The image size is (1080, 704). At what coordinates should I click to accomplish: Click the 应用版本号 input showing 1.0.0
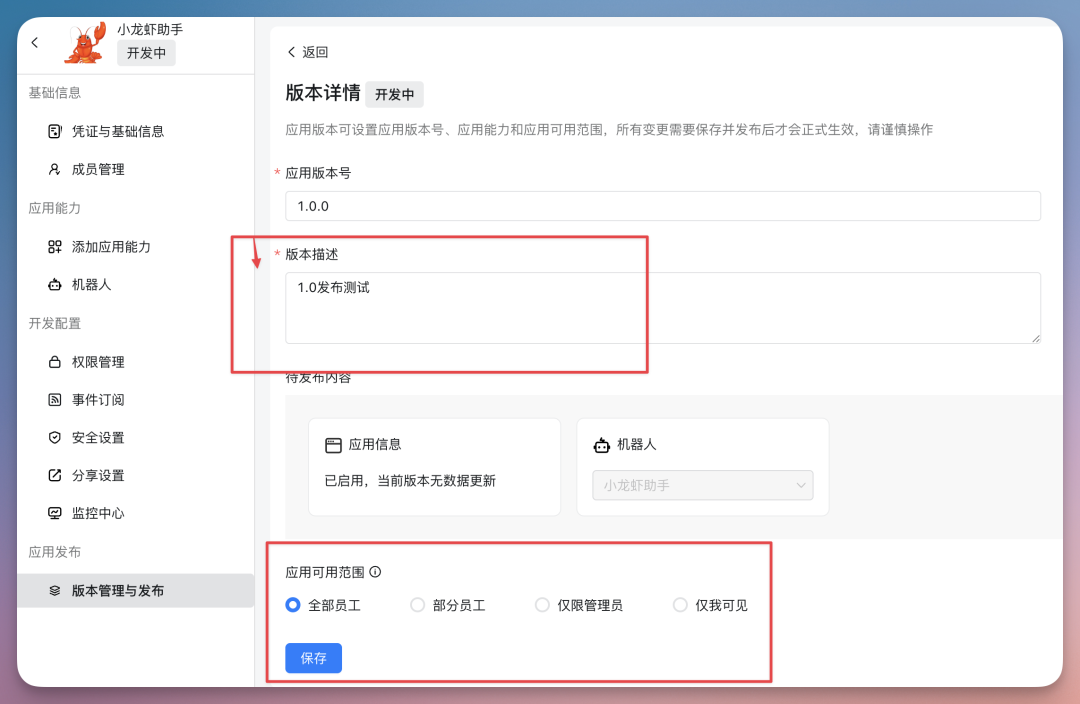tap(660, 206)
